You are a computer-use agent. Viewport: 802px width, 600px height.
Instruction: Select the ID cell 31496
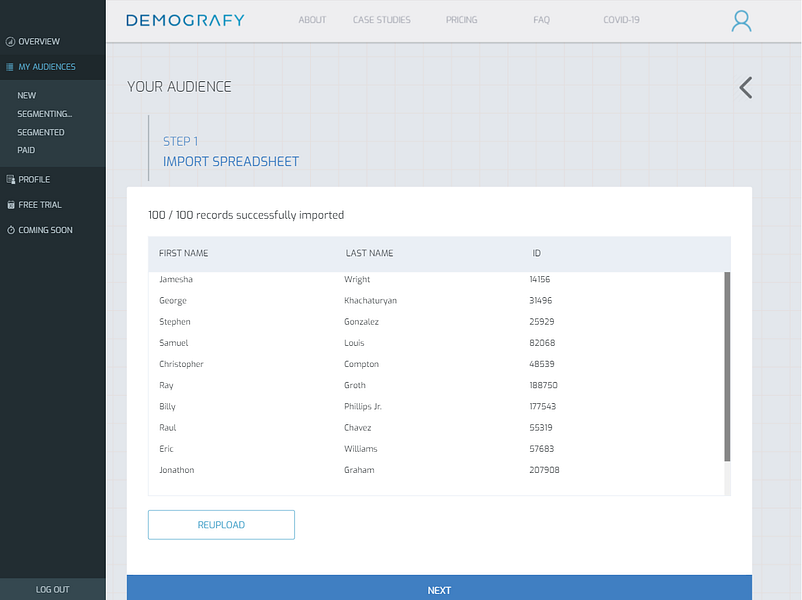pyautogui.click(x=541, y=301)
